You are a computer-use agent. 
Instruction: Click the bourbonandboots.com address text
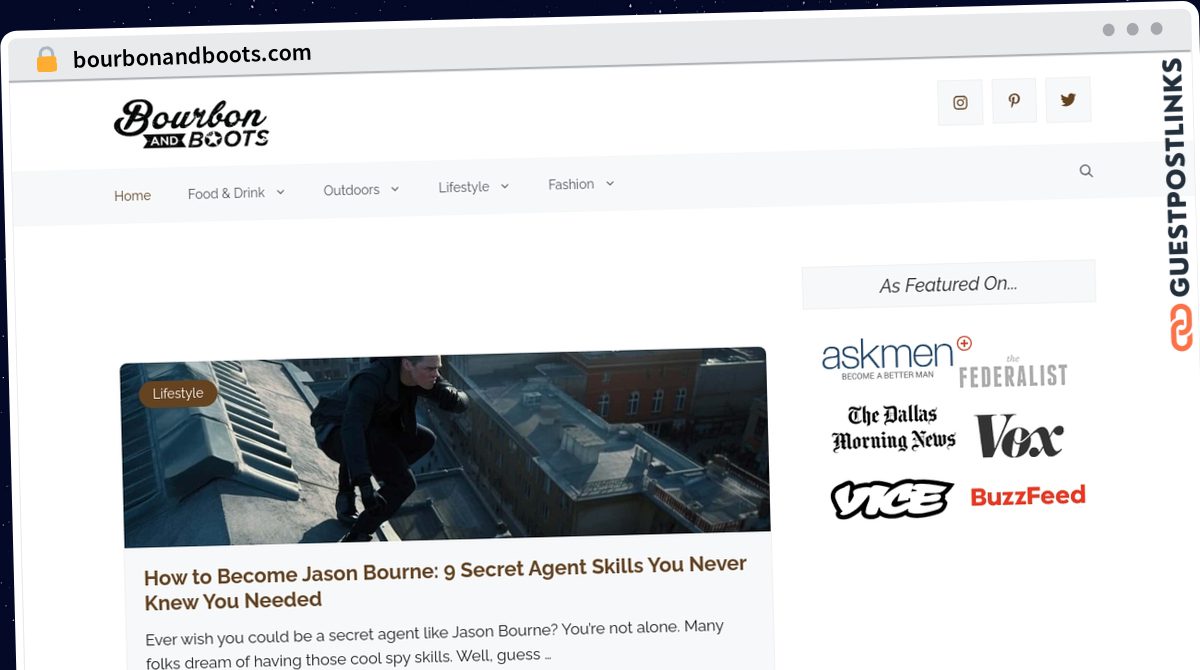[x=192, y=56]
